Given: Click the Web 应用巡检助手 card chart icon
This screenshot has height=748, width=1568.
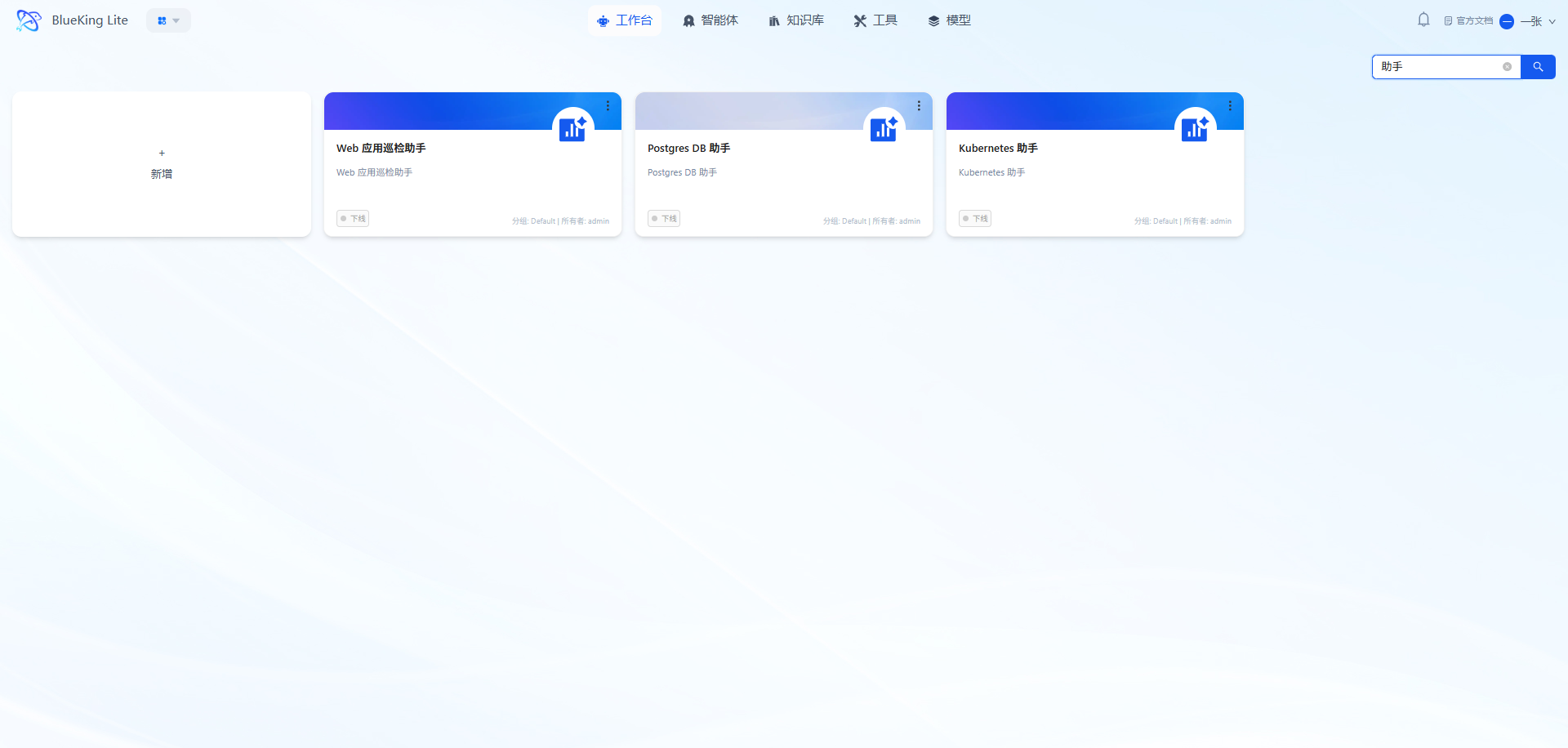Looking at the screenshot, I should coord(572,128).
